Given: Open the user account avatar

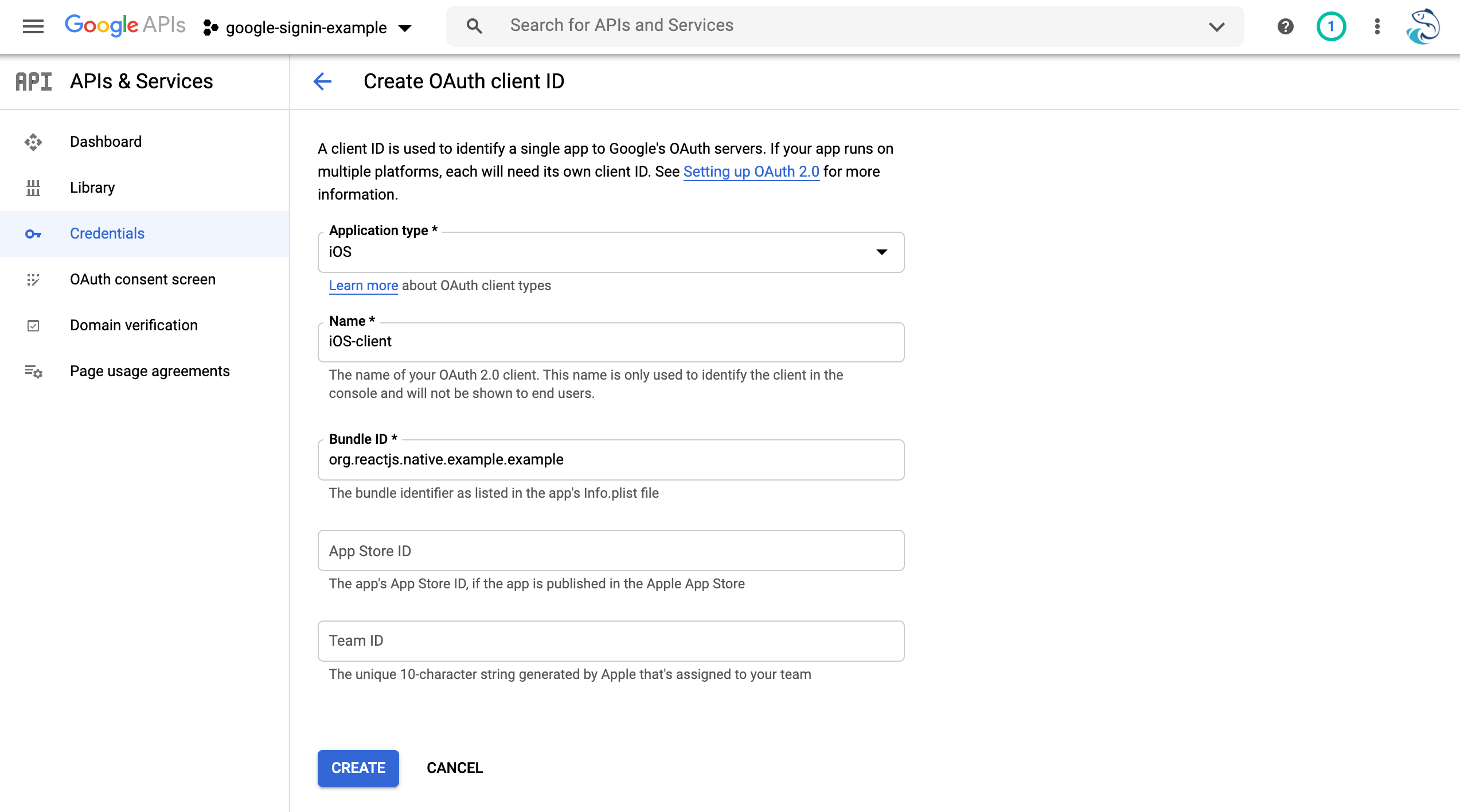Looking at the screenshot, I should (x=1423, y=26).
